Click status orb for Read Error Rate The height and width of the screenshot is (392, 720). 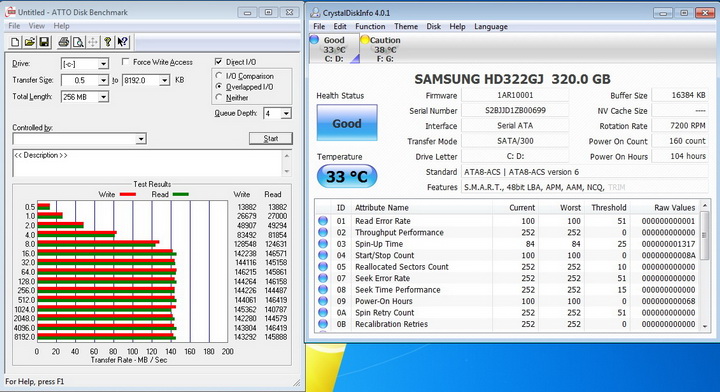(323, 221)
